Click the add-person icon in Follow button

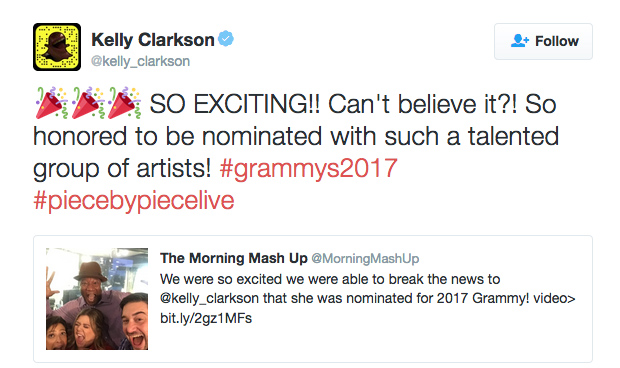click(x=520, y=41)
